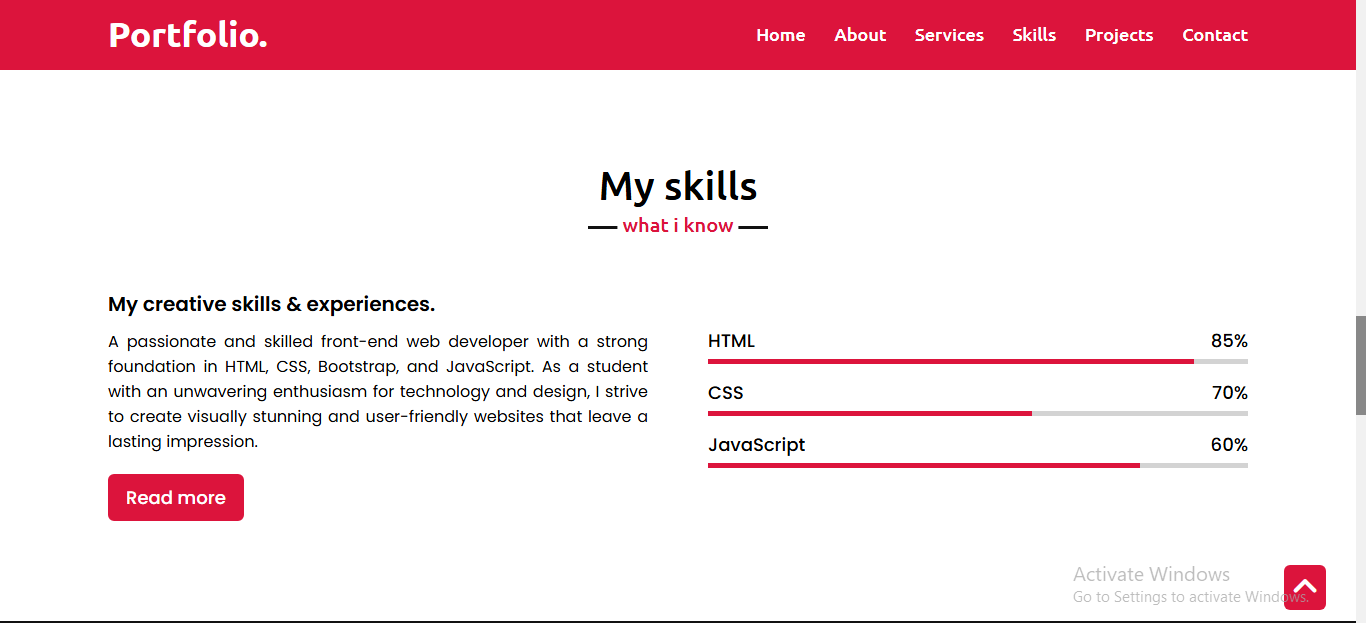The width and height of the screenshot is (1366, 623).
Task: Click the Portfolio logo
Action: [188, 35]
